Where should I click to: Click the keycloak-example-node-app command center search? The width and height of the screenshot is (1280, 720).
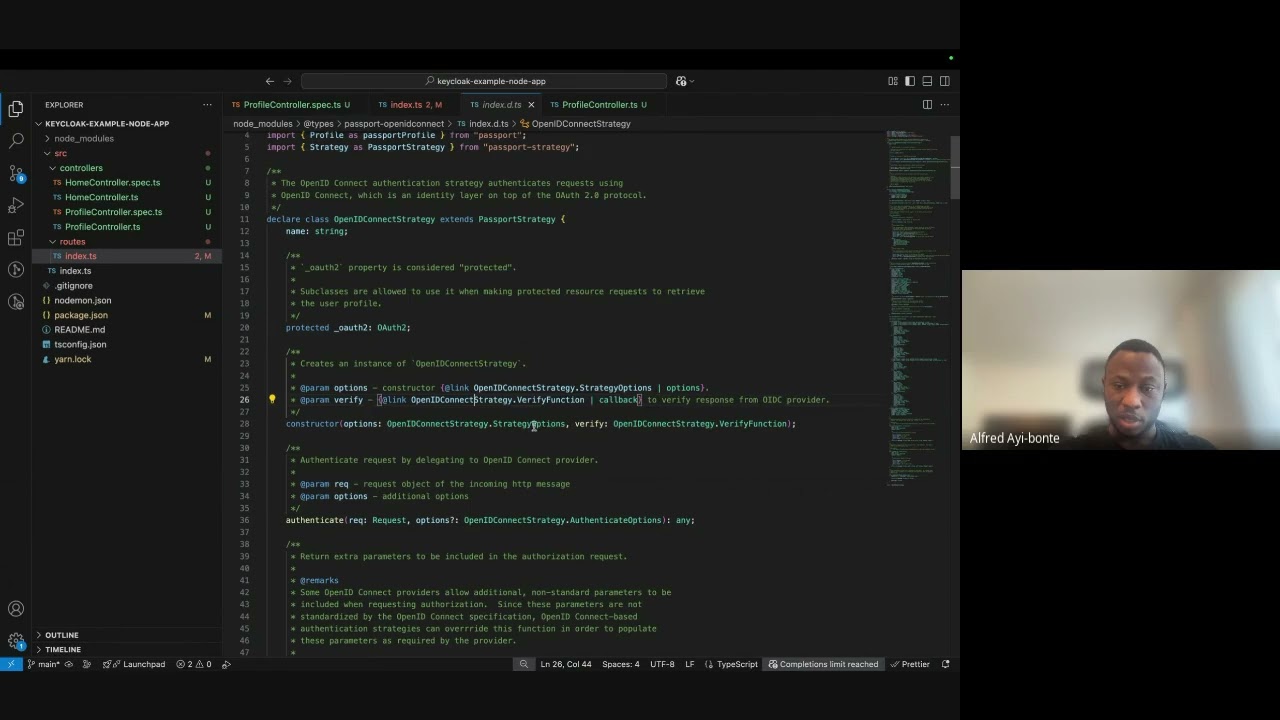[x=484, y=81]
